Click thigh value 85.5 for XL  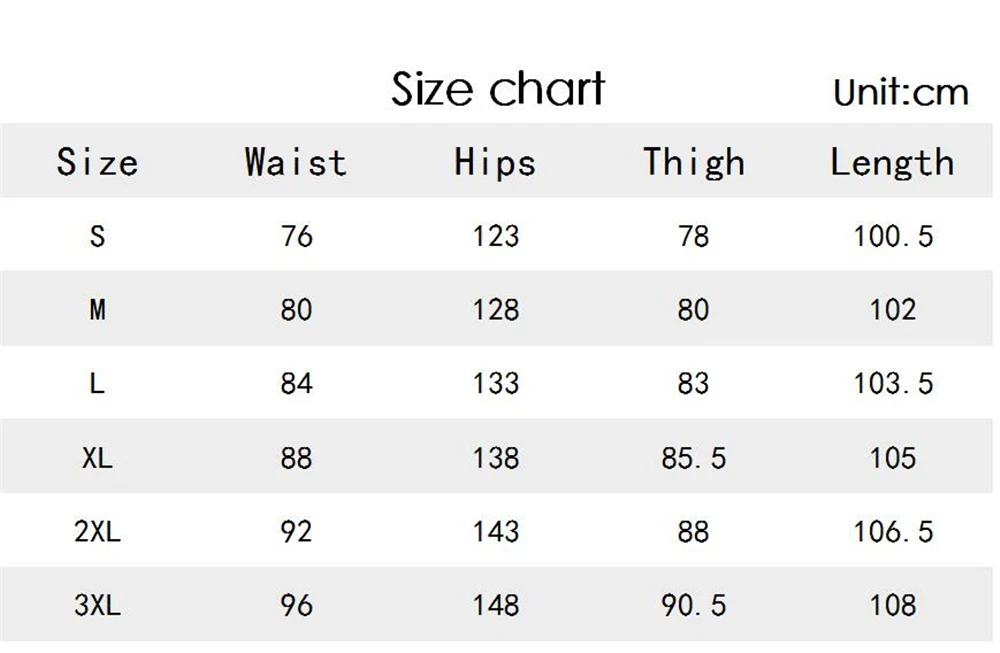pyautogui.click(x=694, y=458)
